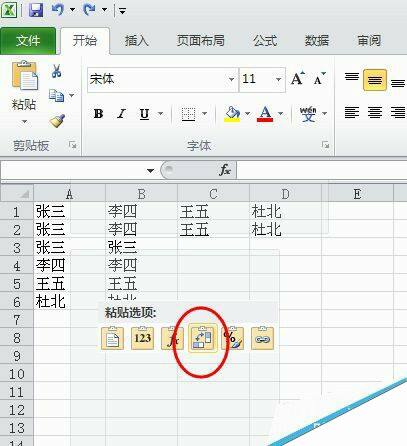Switch to the 页面布局 (Page Layout) tab

click(x=200, y=41)
